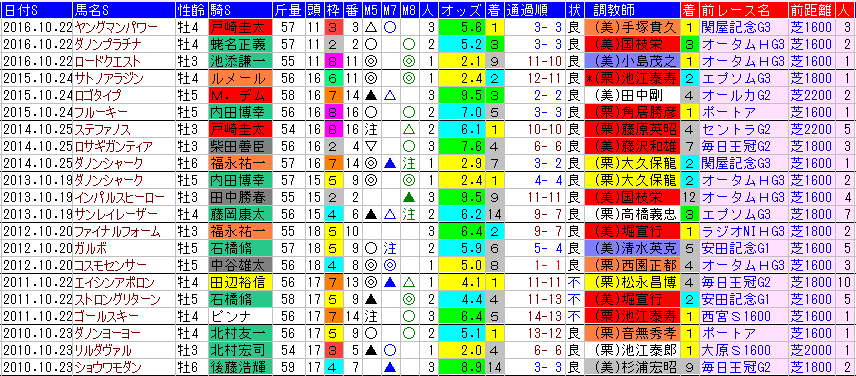
Task: Click the M7 column header
Action: click(x=390, y=10)
